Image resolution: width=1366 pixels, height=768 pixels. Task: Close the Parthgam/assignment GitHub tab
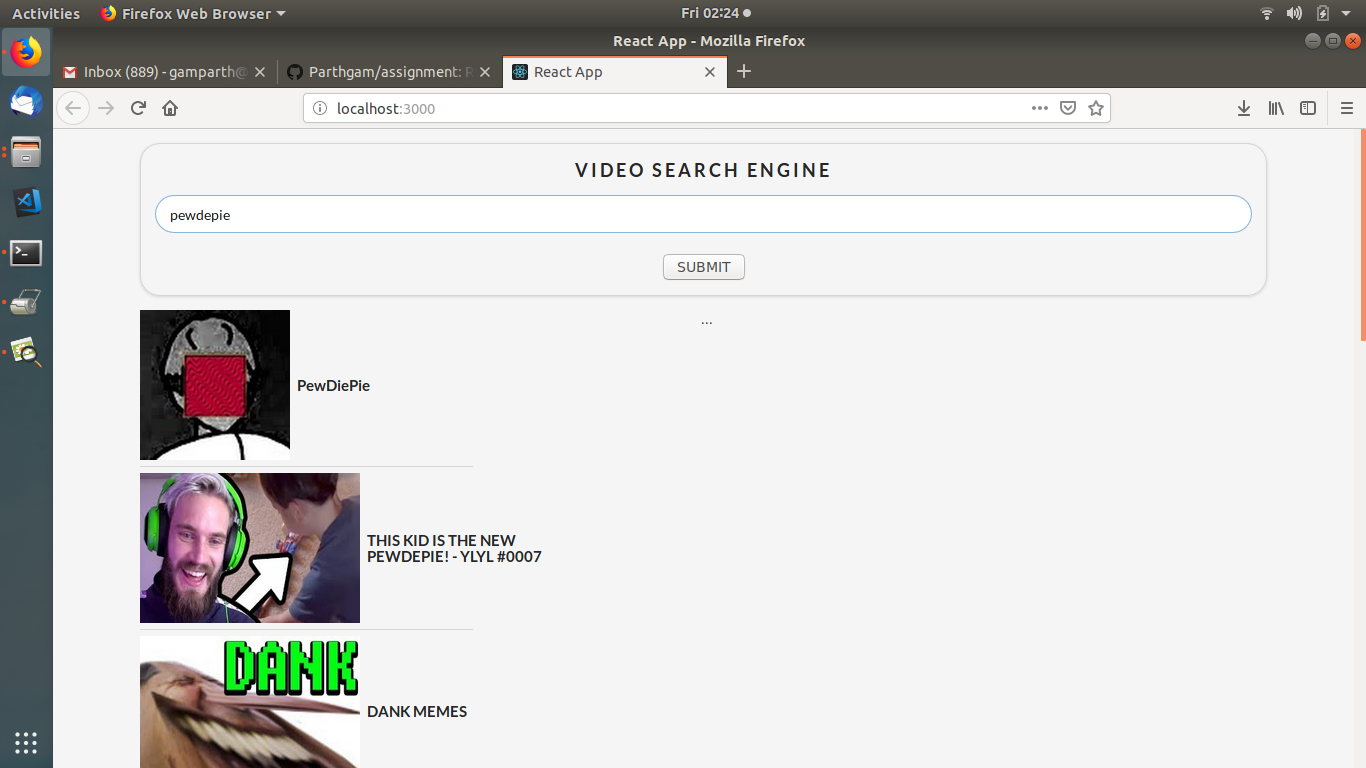coord(485,72)
